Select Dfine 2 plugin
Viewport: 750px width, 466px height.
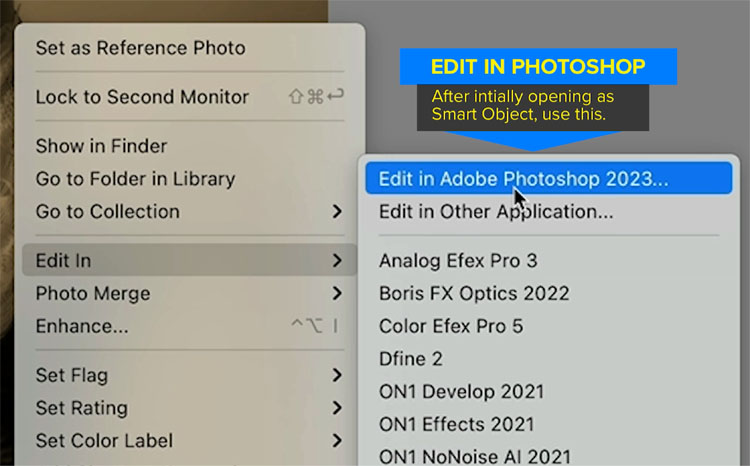tap(549, 358)
